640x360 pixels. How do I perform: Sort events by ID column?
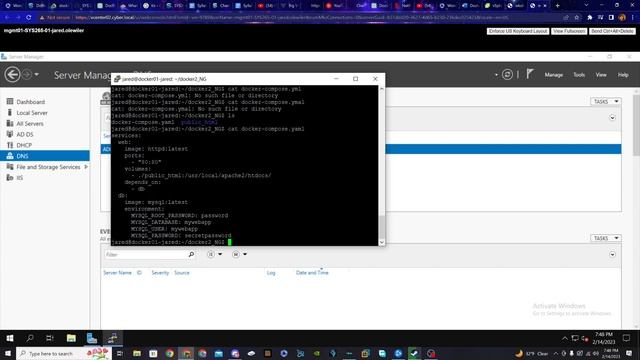[x=139, y=272]
